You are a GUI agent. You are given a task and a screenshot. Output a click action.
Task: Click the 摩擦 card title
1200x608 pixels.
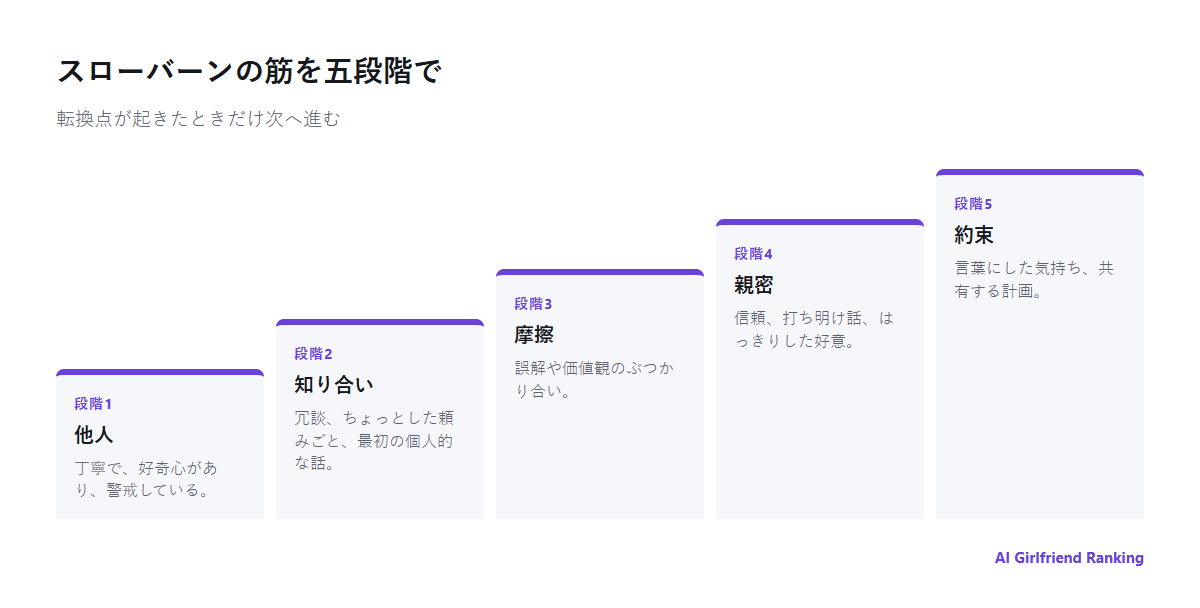click(x=534, y=335)
